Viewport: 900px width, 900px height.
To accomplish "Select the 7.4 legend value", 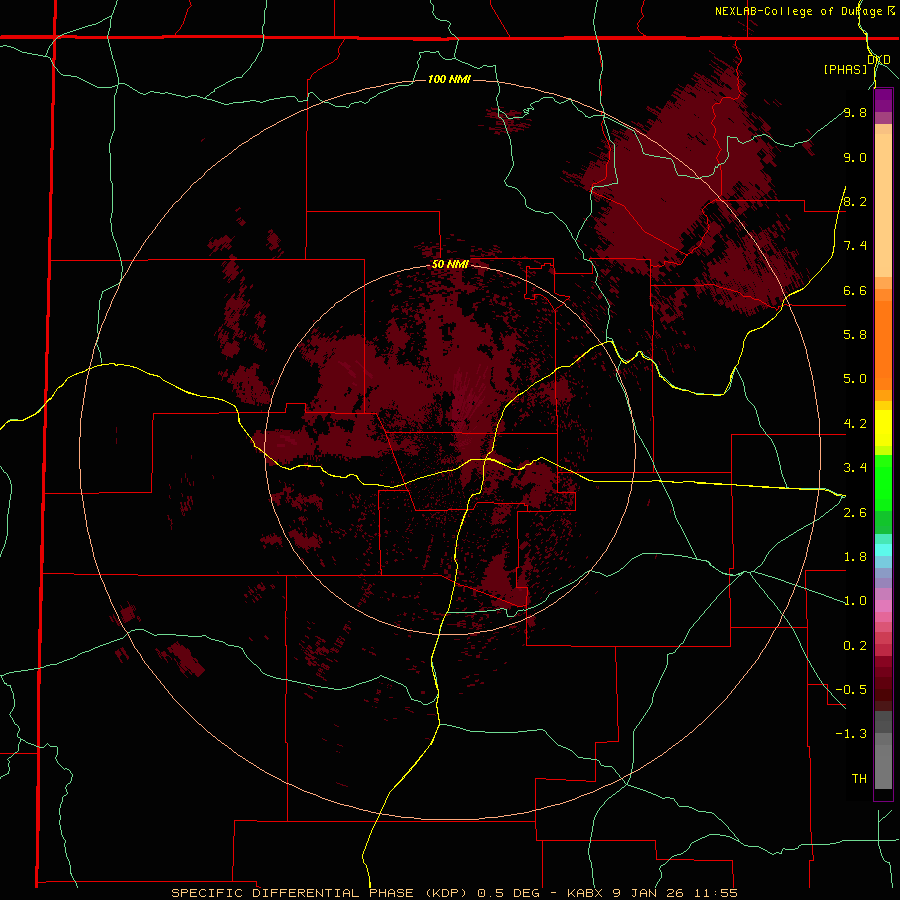I will coord(855,246).
